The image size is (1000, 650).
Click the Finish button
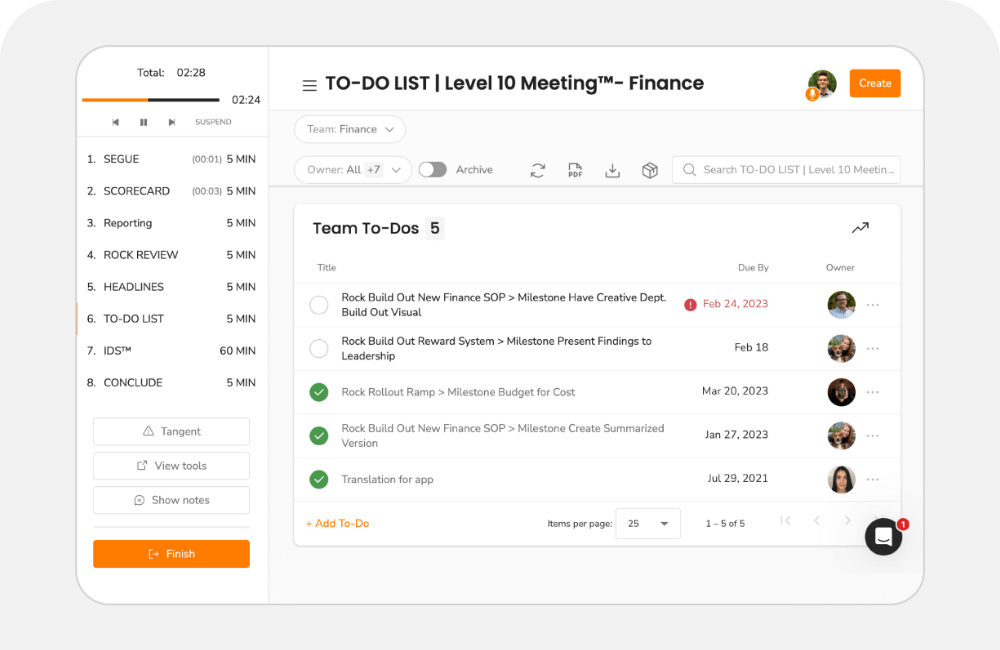click(171, 553)
